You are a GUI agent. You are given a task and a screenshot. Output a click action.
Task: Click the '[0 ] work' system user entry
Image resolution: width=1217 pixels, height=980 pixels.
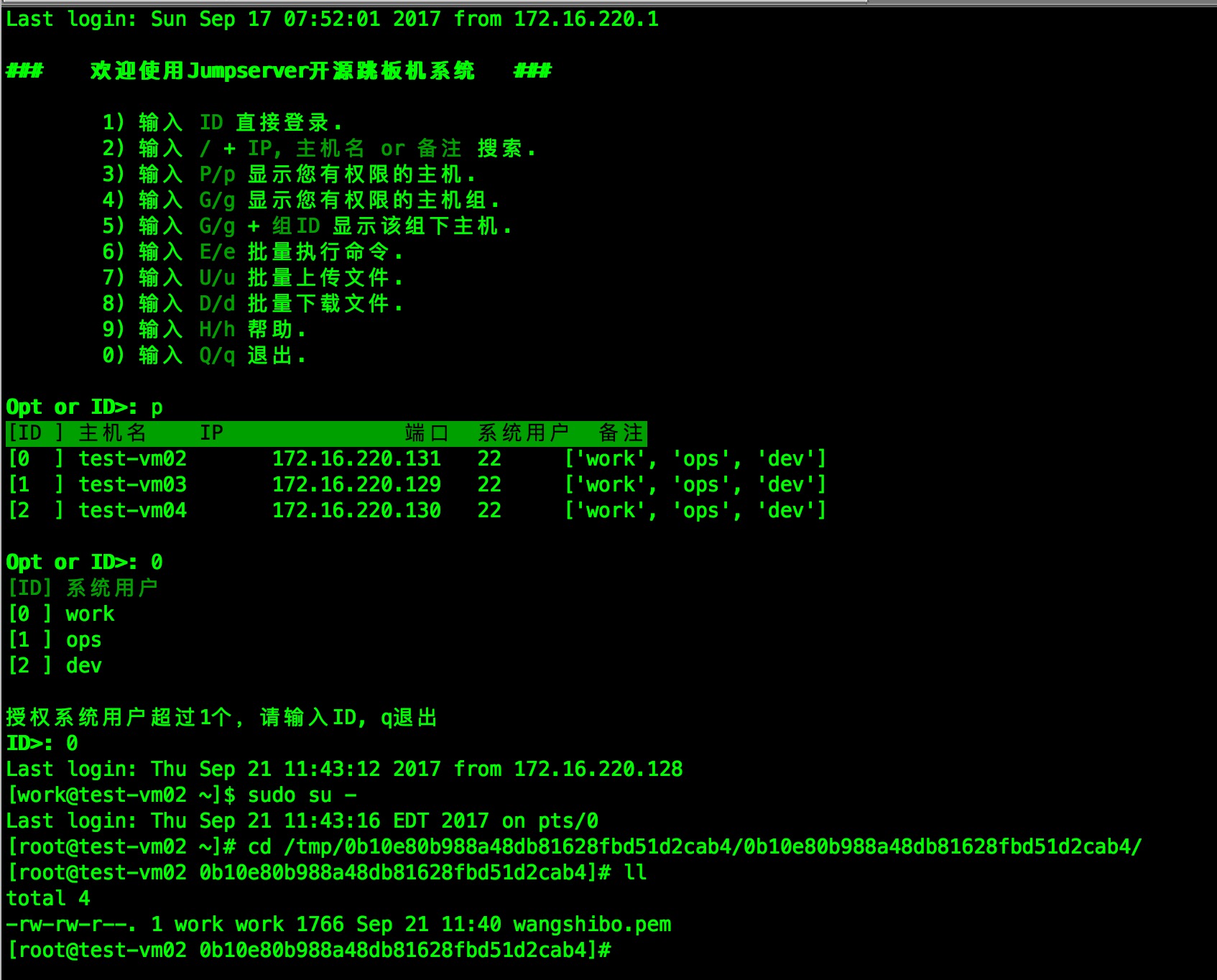tap(61, 614)
